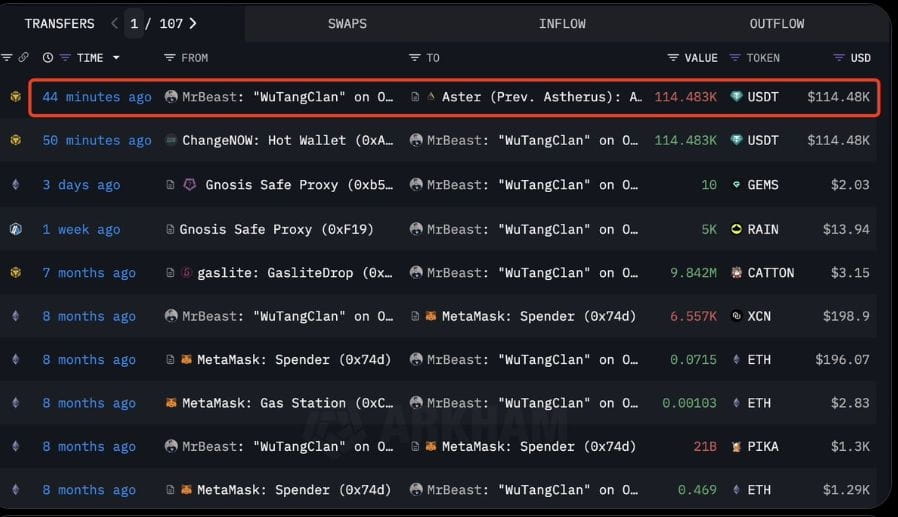Select the TRANSFERS tab
The image size is (898, 517).
coord(60,23)
